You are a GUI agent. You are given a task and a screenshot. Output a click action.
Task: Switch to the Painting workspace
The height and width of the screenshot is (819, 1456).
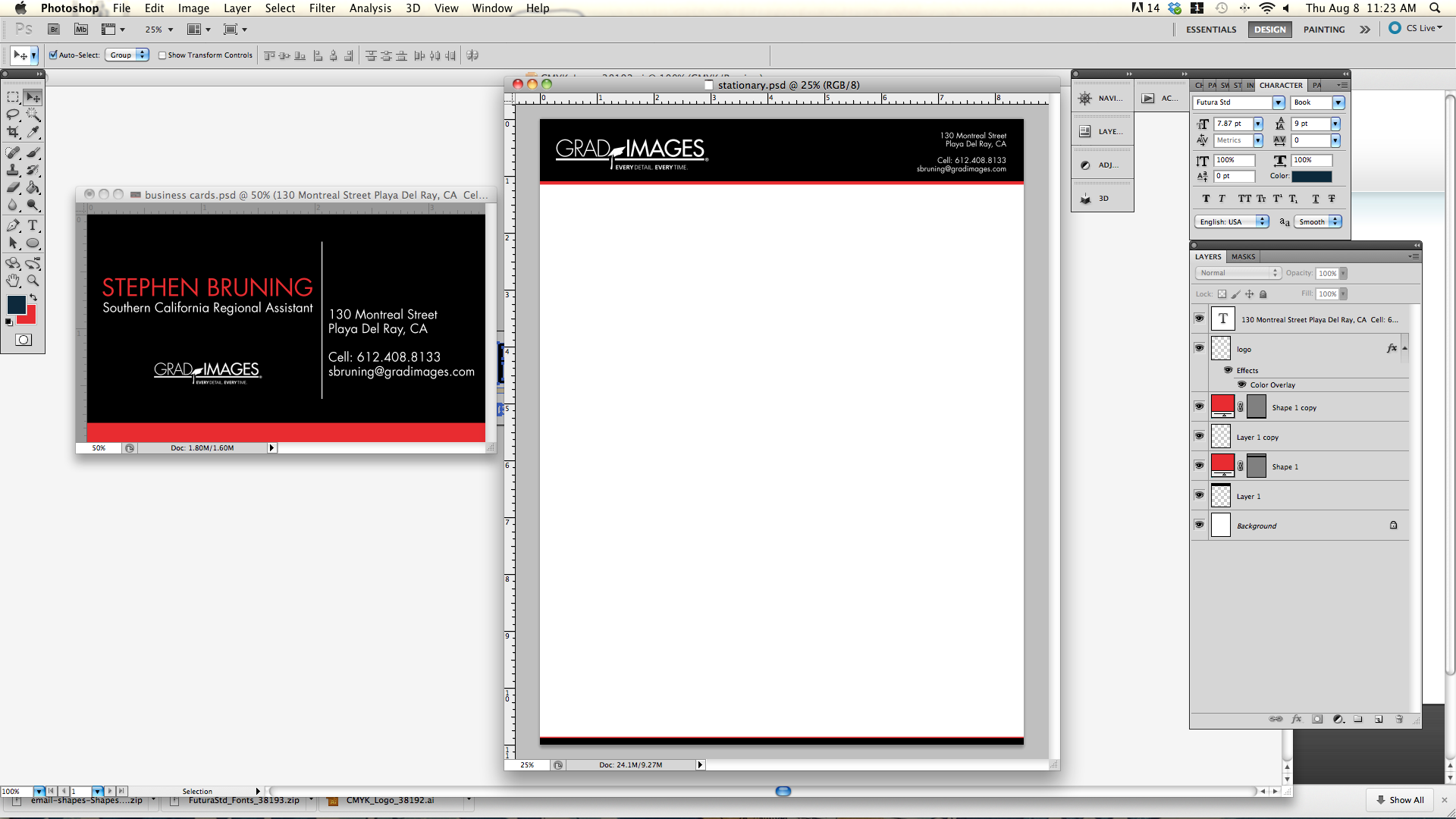1323,30
